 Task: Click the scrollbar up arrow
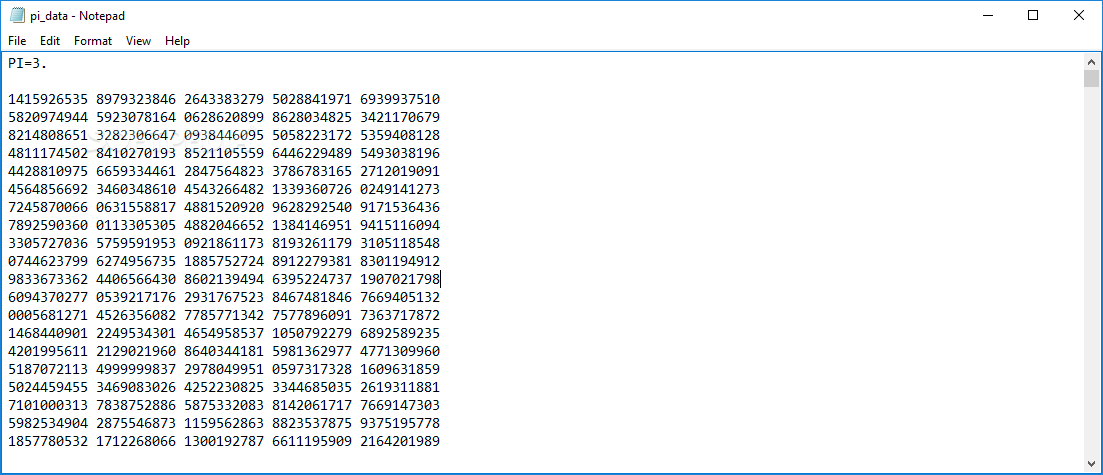point(1091,61)
